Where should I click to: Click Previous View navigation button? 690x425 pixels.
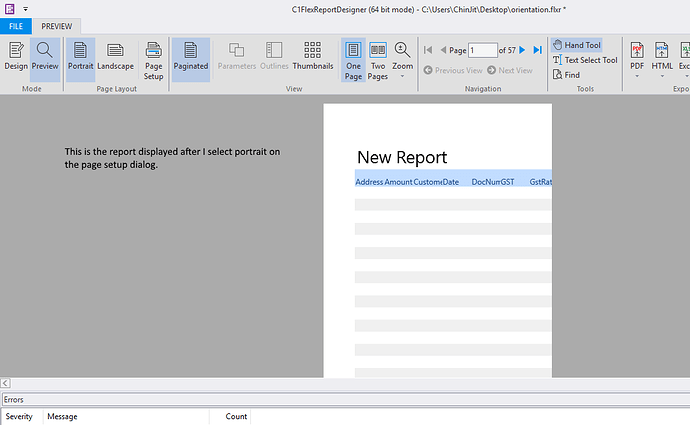pyautogui.click(x=453, y=70)
